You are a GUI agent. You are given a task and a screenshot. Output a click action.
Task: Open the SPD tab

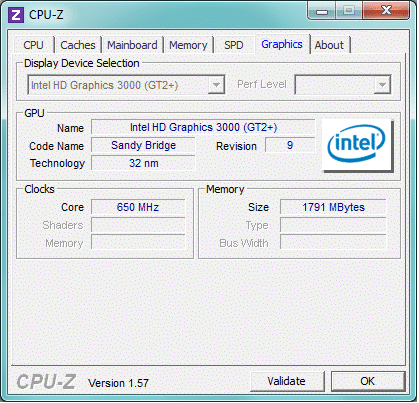point(234,45)
